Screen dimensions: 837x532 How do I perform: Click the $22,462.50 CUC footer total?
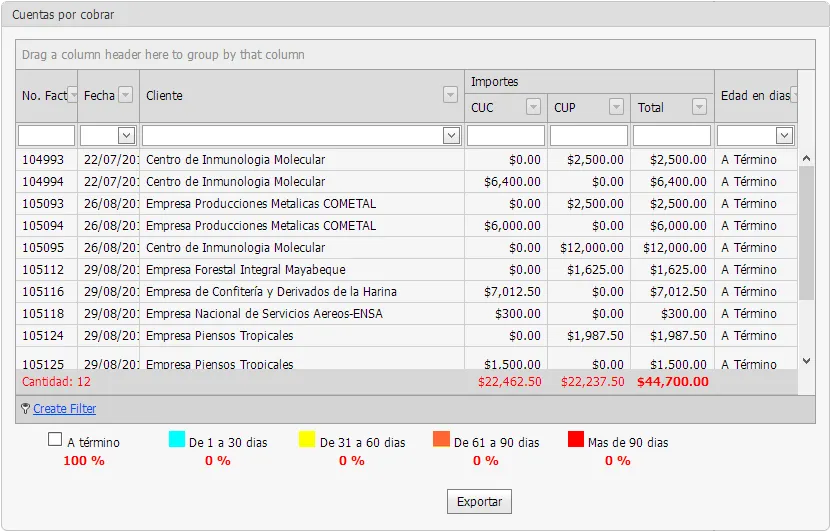click(509, 382)
